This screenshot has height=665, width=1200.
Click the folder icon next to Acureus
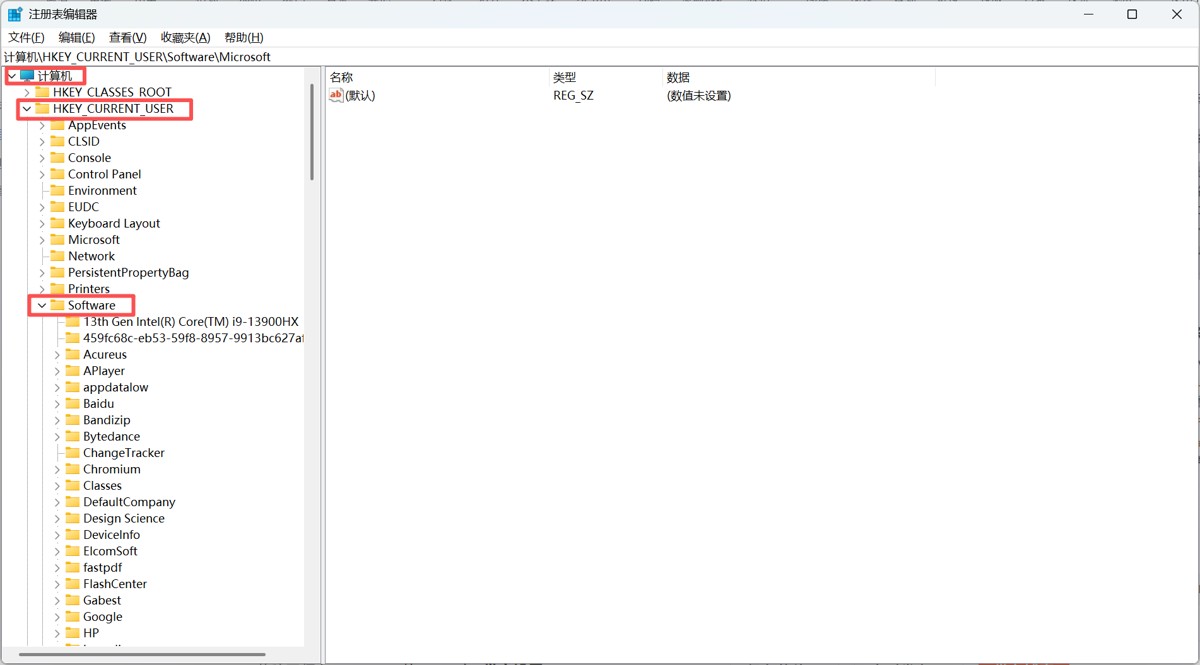click(x=72, y=354)
